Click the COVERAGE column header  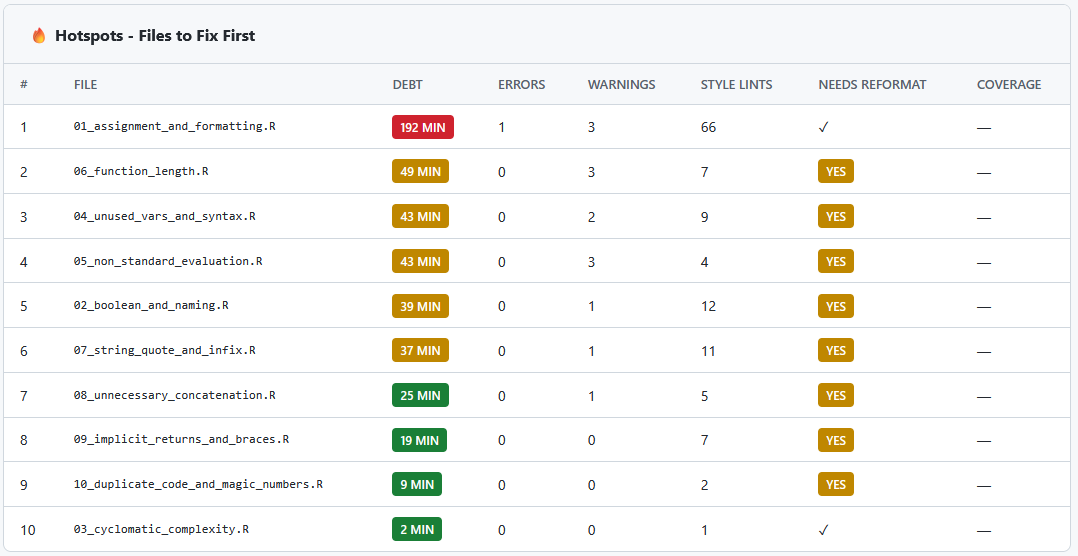[x=1009, y=85]
